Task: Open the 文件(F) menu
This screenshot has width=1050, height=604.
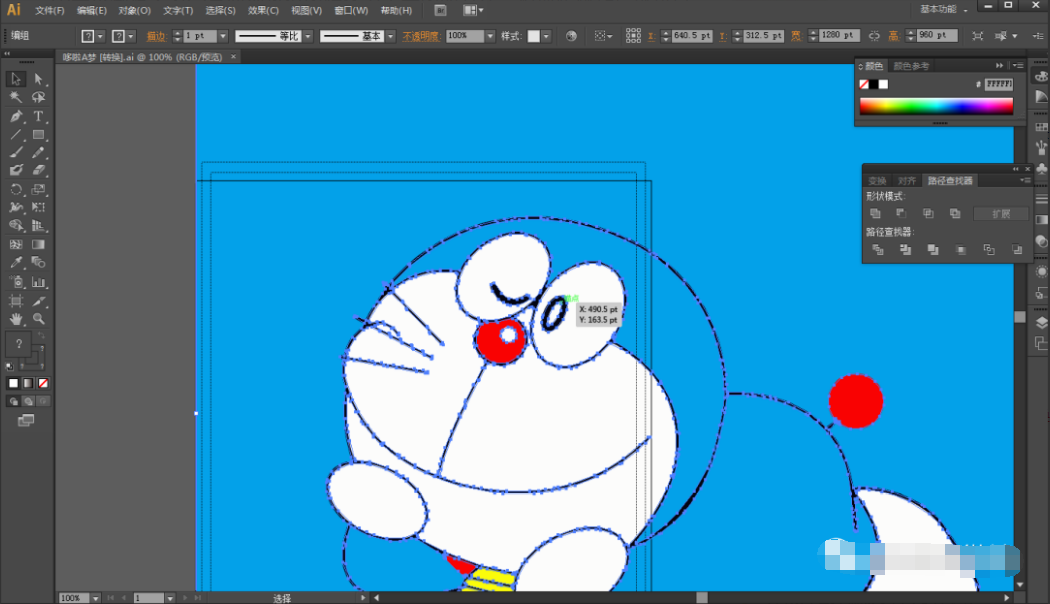Action: tap(50, 11)
